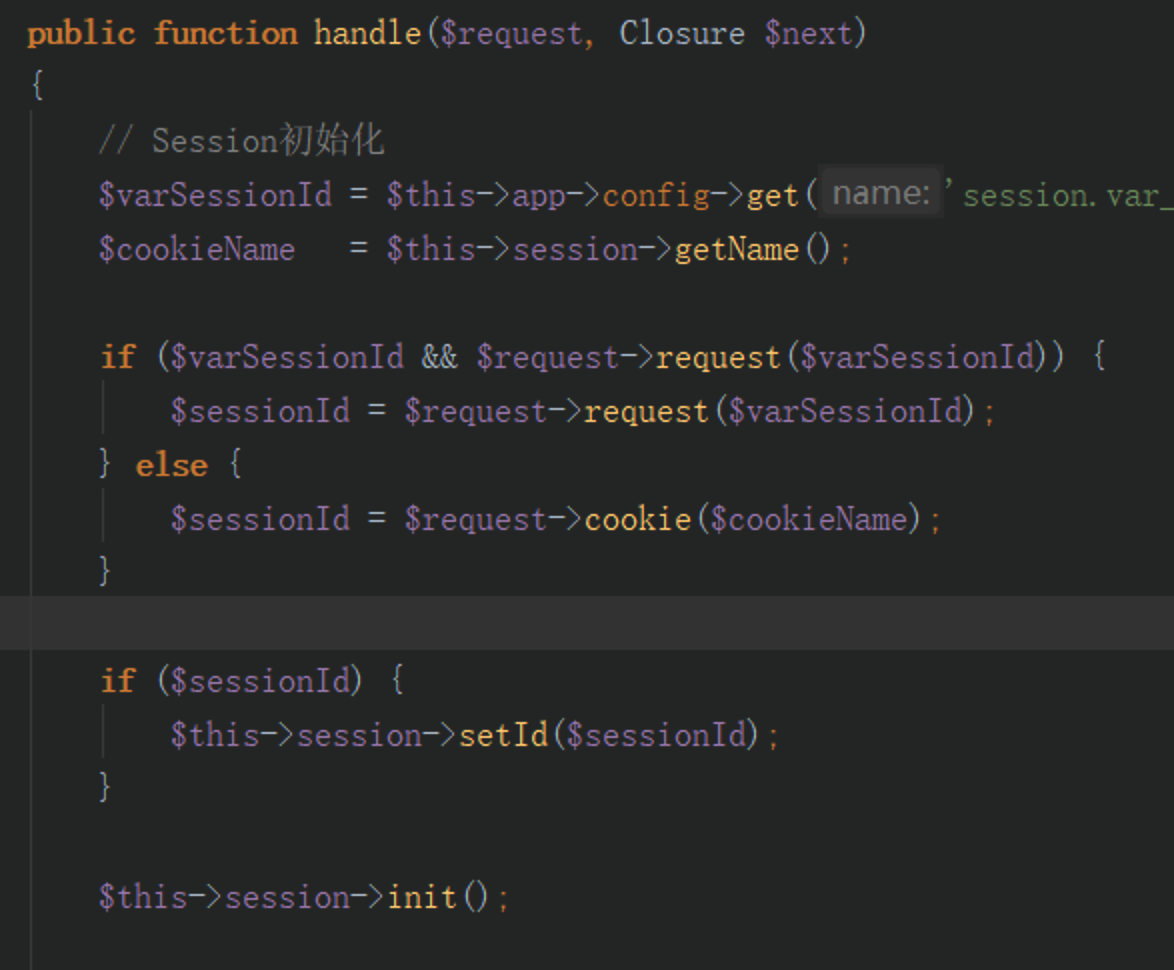1174x970 pixels.
Task: Click the first 'if' keyword
Action: 118,357
